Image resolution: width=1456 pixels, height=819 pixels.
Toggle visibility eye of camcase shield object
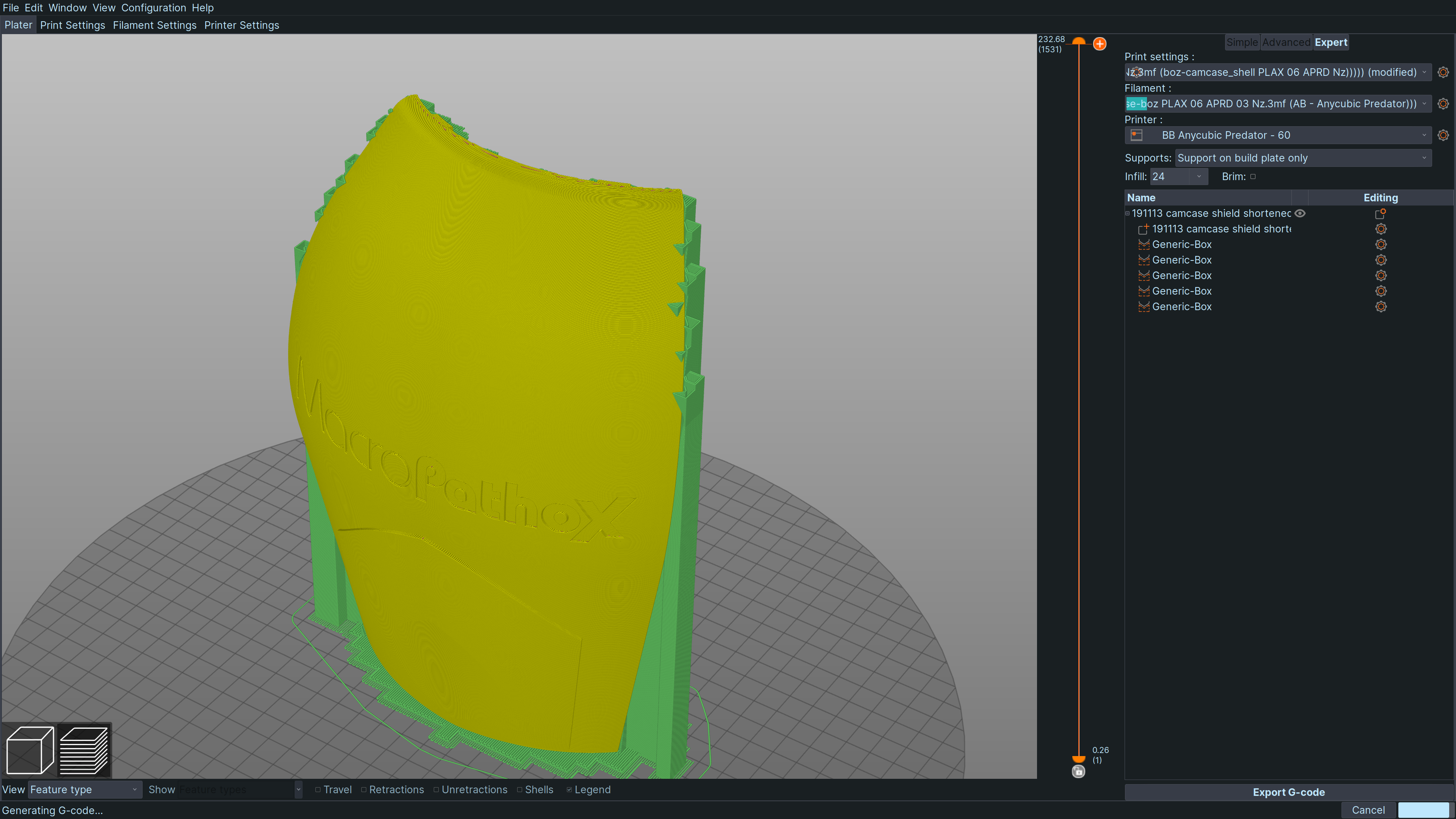pyautogui.click(x=1300, y=213)
